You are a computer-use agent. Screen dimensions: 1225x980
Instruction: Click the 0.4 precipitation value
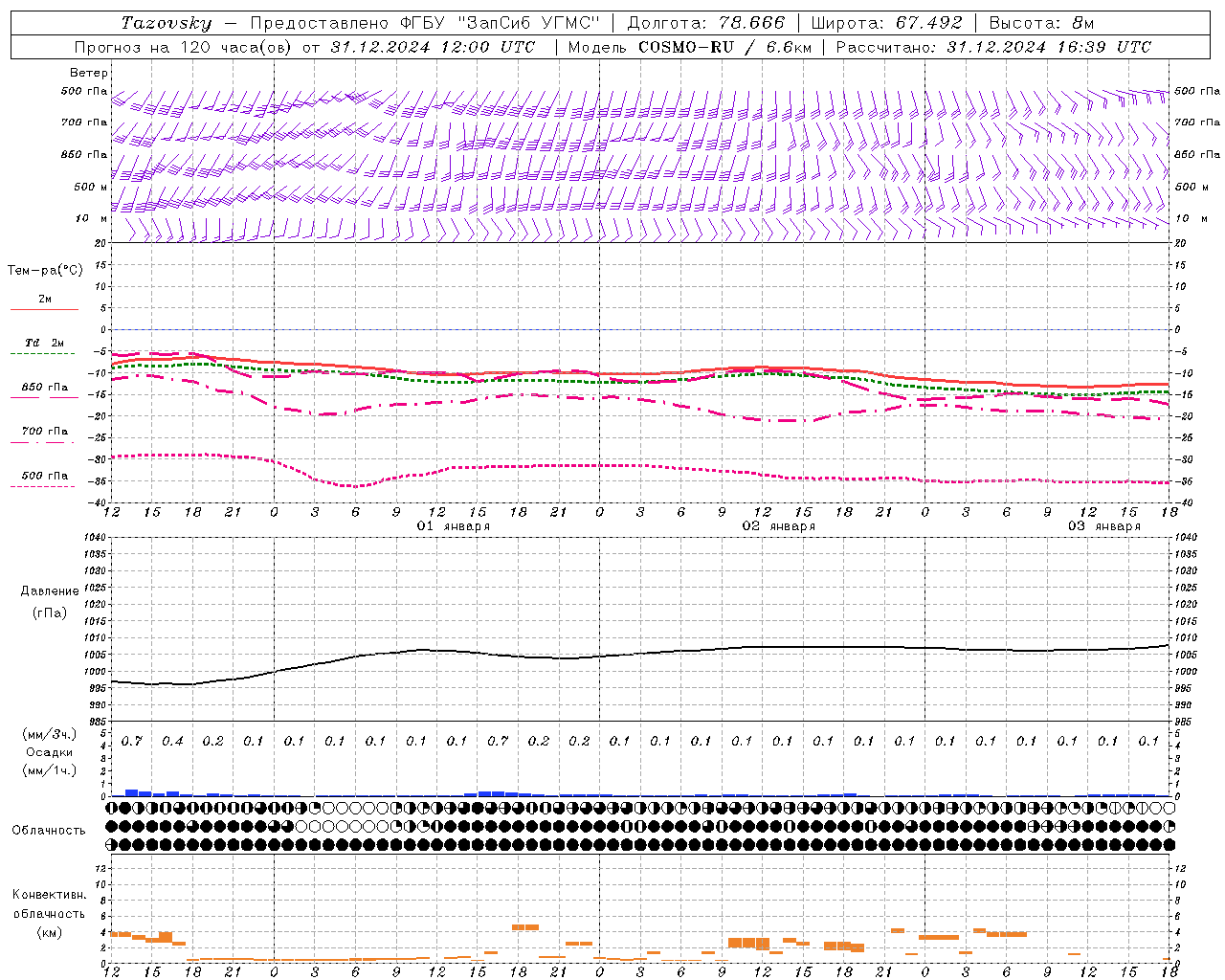172,741
